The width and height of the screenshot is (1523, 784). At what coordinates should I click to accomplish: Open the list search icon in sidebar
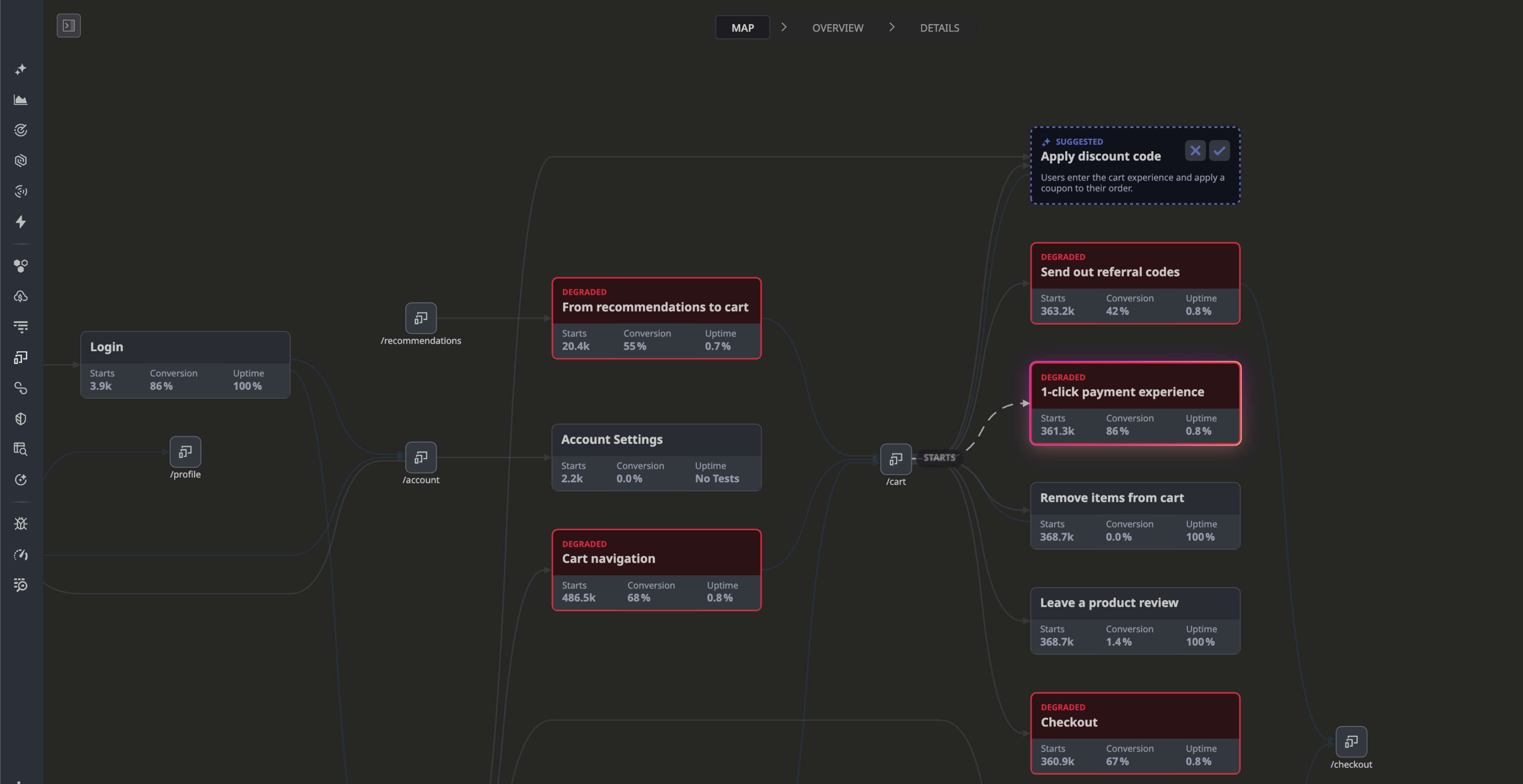pos(21,585)
